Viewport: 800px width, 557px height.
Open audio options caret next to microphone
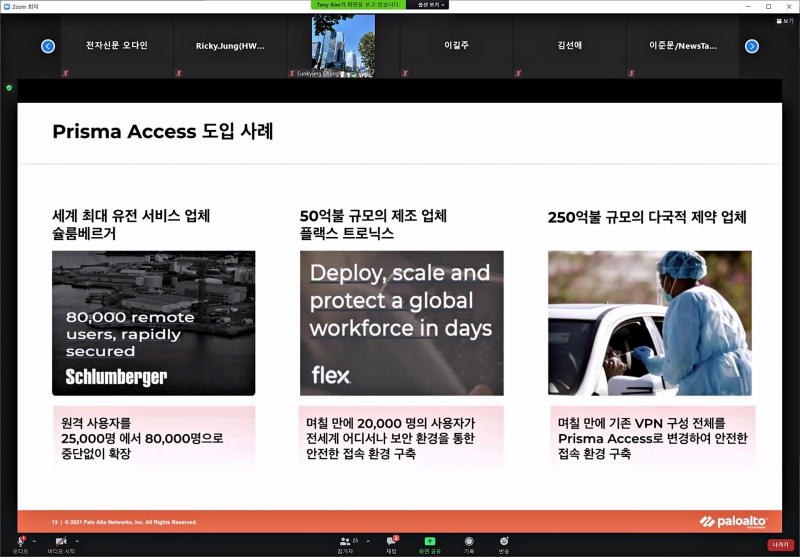34,541
